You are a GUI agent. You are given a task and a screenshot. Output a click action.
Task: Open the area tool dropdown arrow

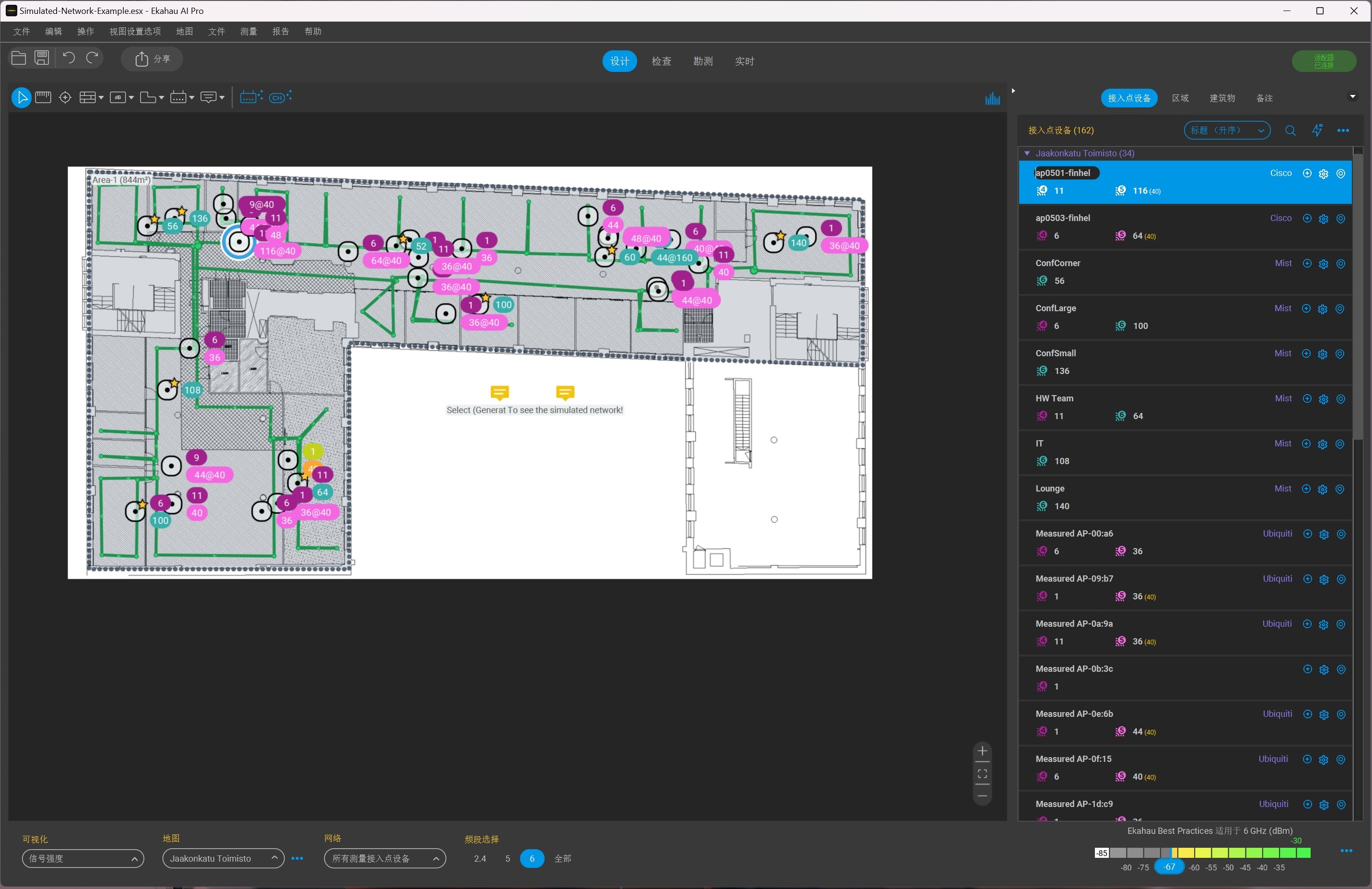pos(162,98)
